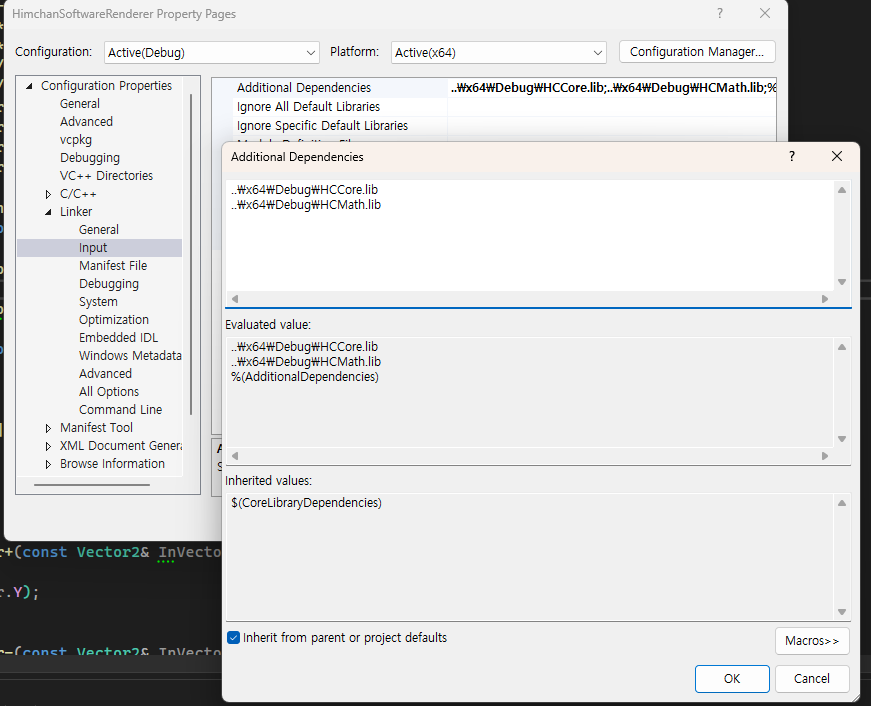This screenshot has height=706, width=871.
Task: Collapse Configuration Properties root node
Action: point(30,86)
